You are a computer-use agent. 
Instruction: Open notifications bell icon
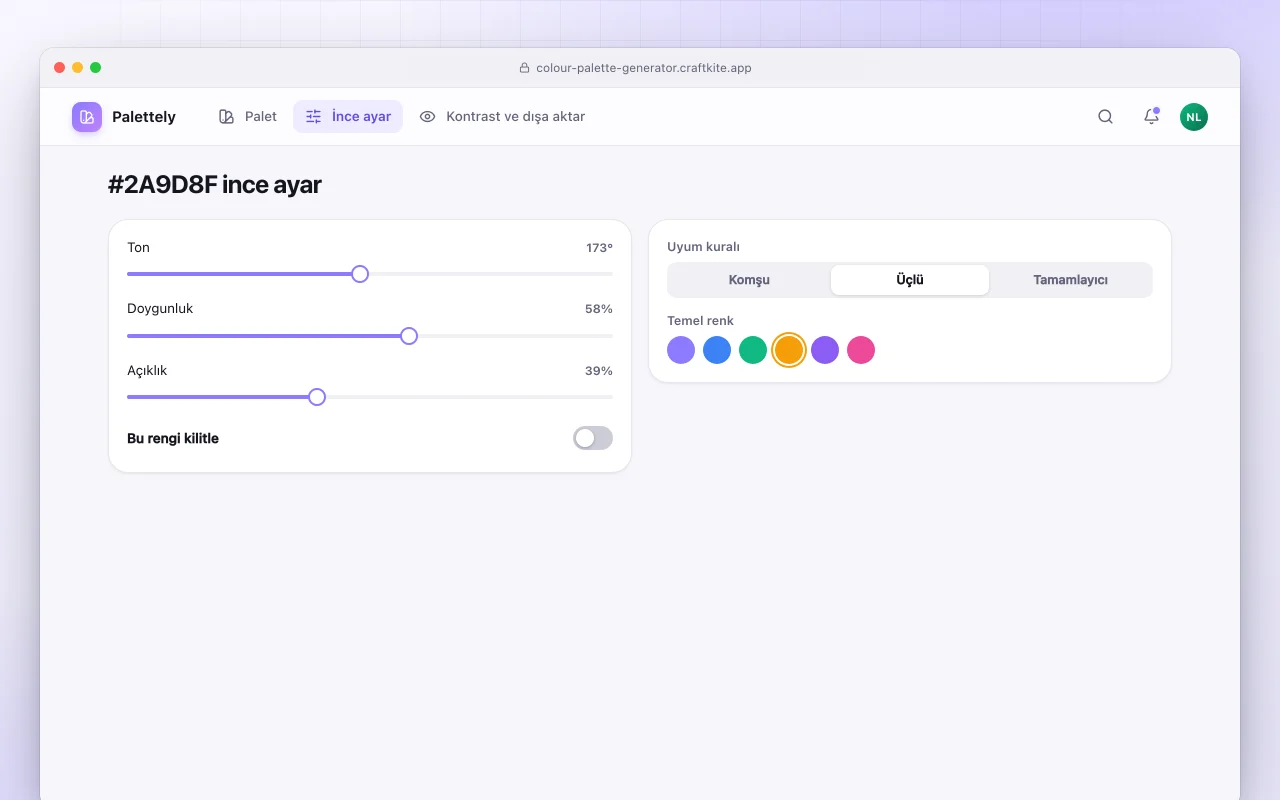pos(1151,117)
